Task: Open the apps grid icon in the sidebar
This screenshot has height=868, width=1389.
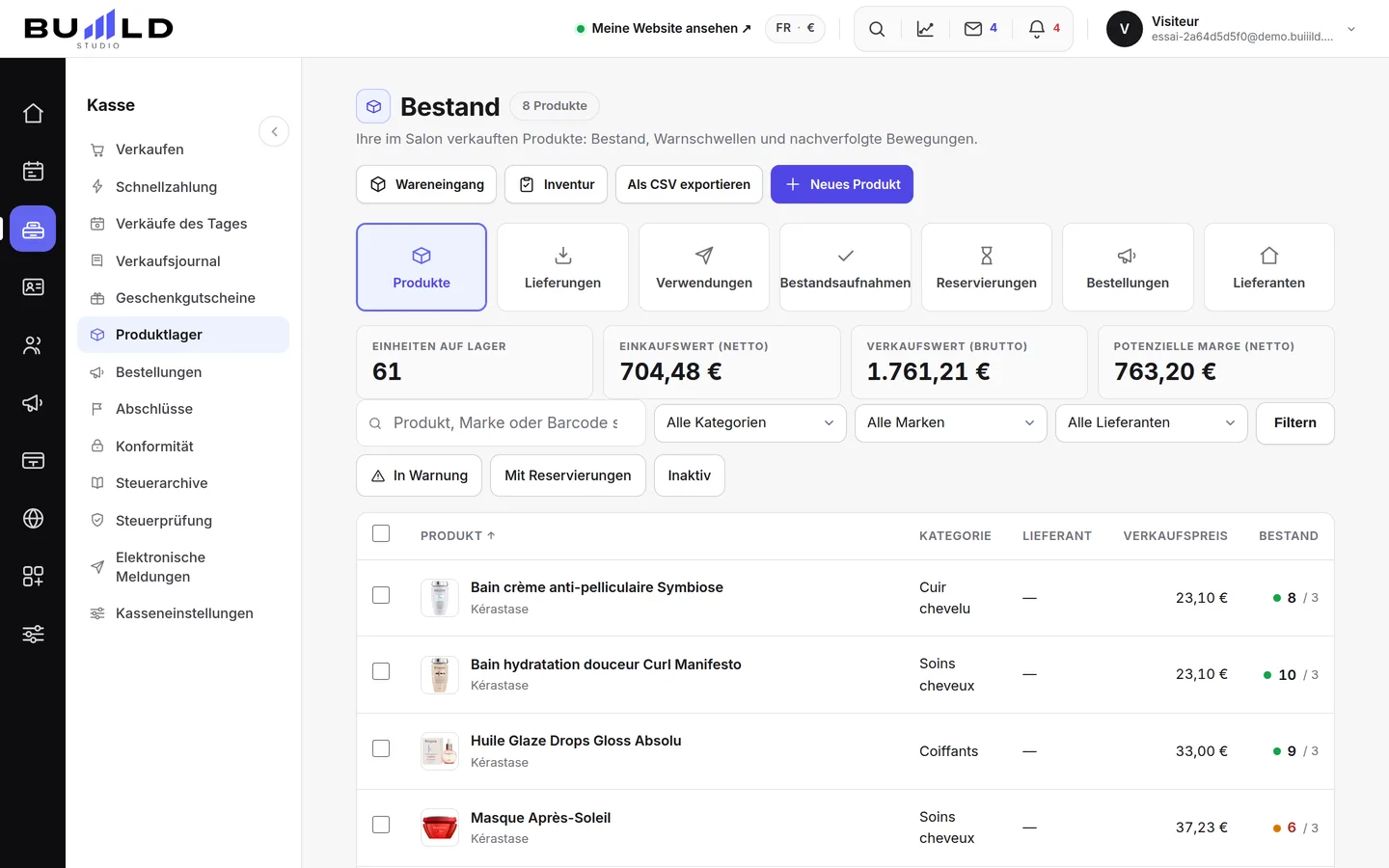Action: pyautogui.click(x=33, y=576)
